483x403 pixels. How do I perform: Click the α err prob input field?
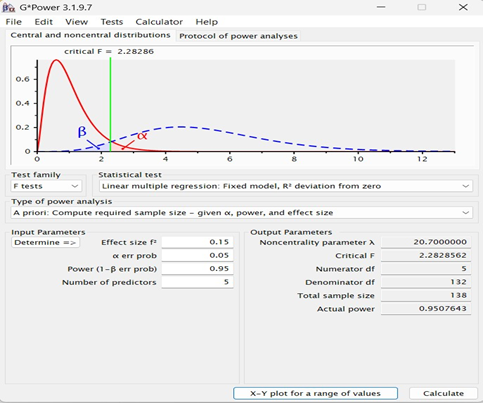pos(197,255)
